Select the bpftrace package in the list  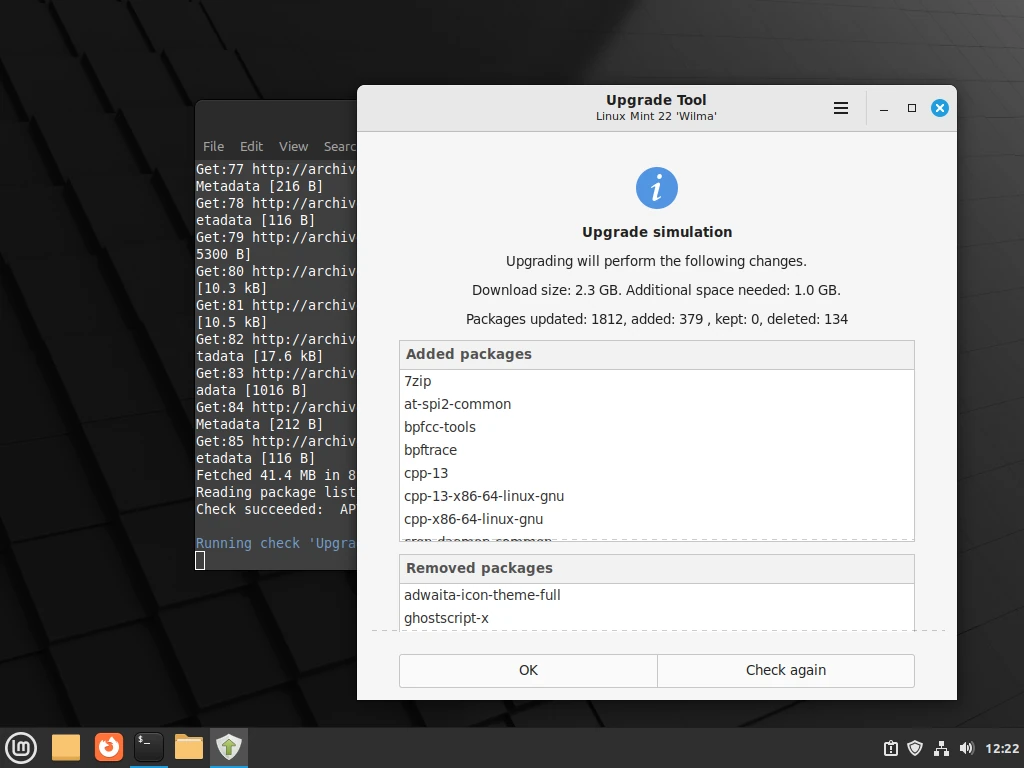pyautogui.click(x=431, y=450)
